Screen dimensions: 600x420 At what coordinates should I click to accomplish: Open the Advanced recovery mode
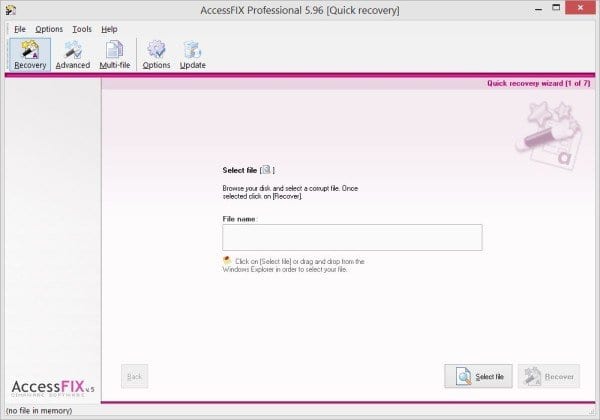pos(73,55)
